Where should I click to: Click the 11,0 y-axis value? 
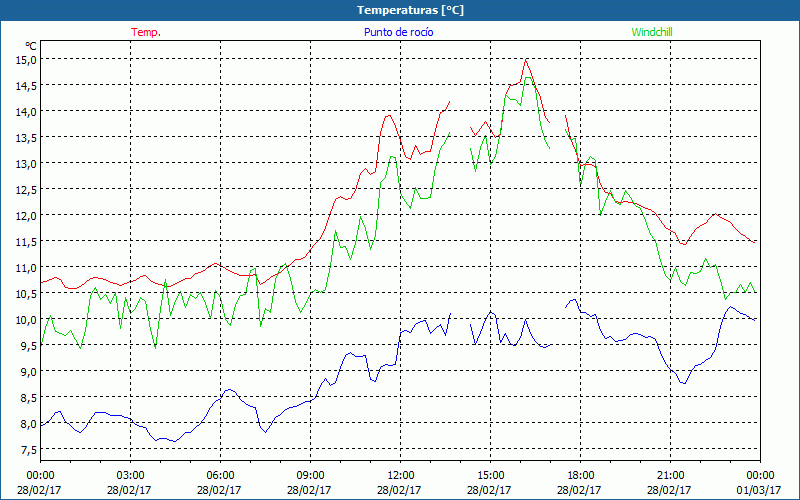point(27,268)
